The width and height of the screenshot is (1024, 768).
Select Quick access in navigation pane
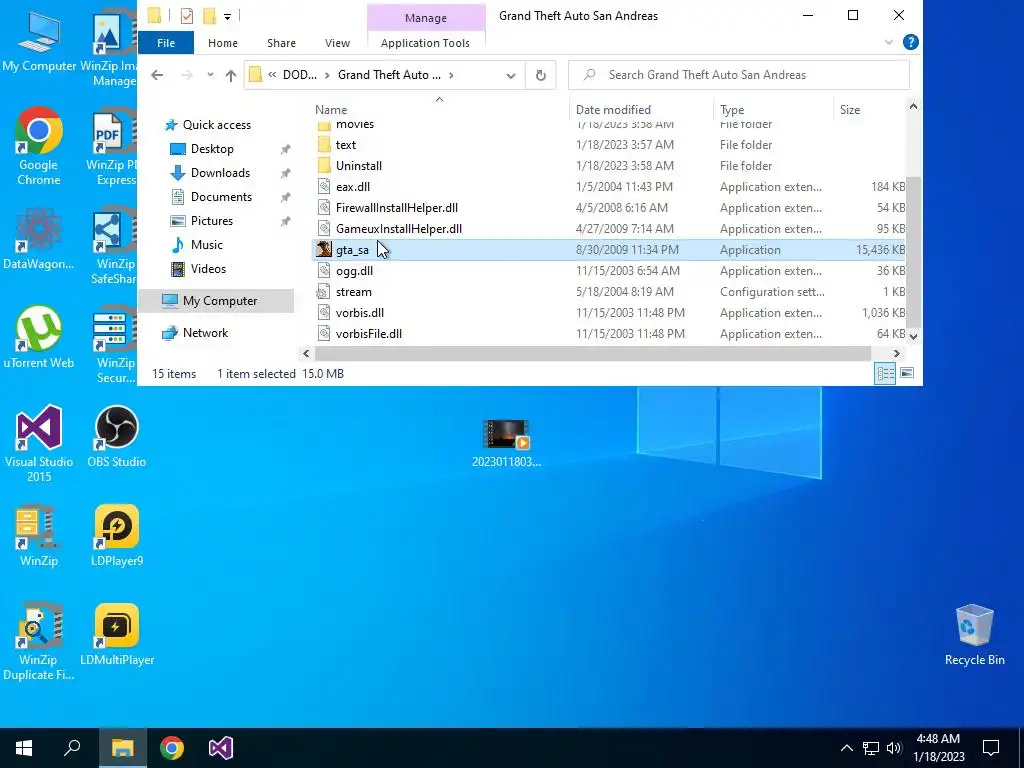coord(216,125)
